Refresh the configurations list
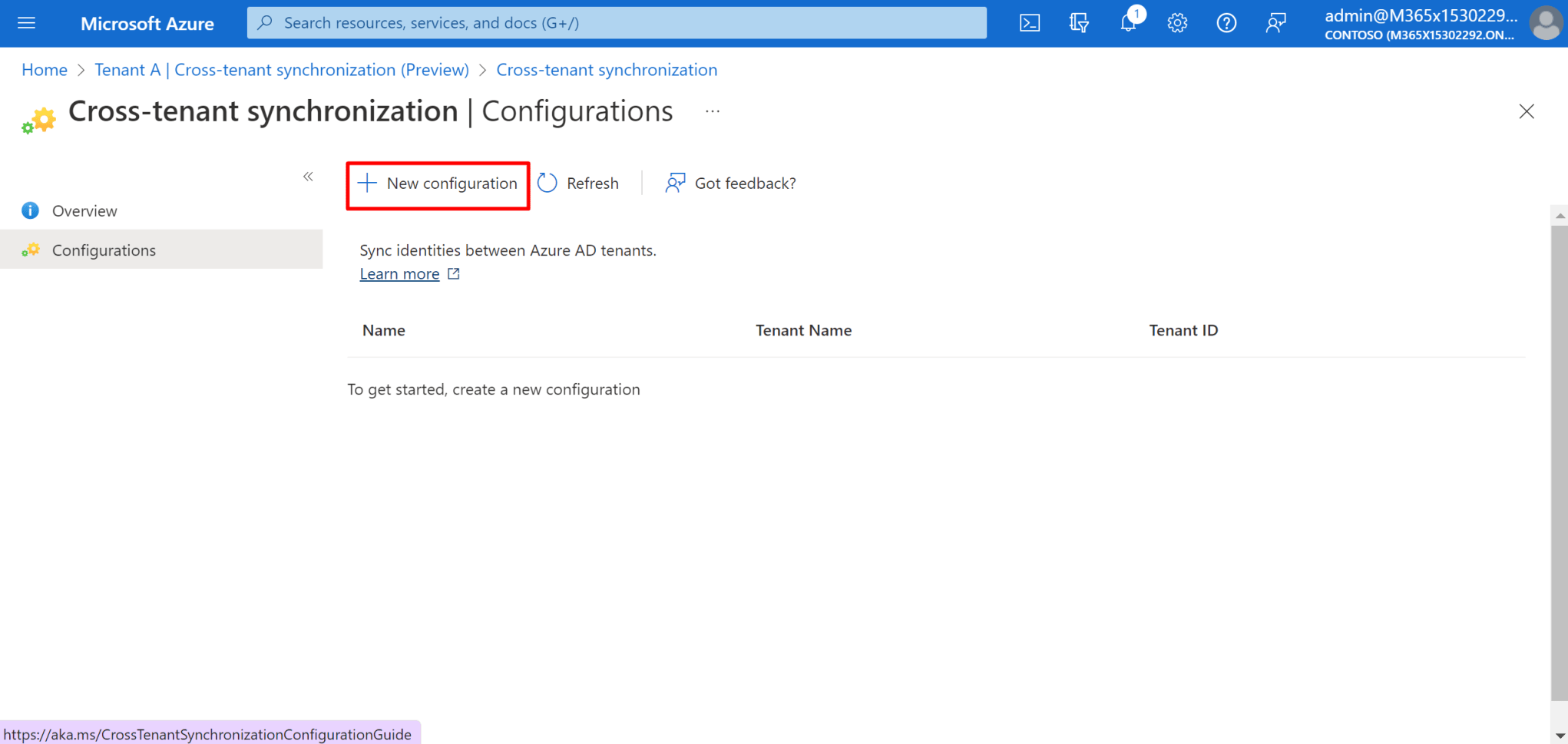 coord(578,183)
